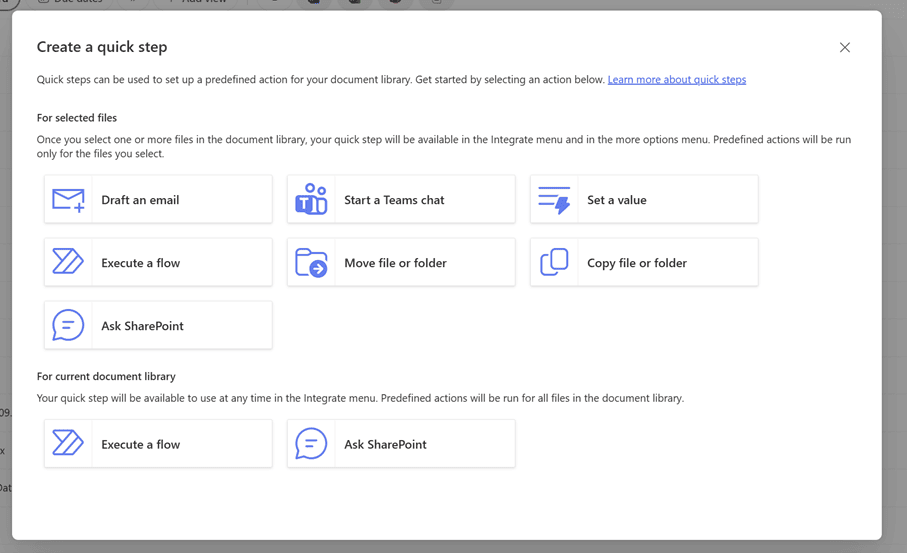Image resolution: width=907 pixels, height=553 pixels.
Task: Click Execute a flow icon under current document library
Action: click(68, 443)
